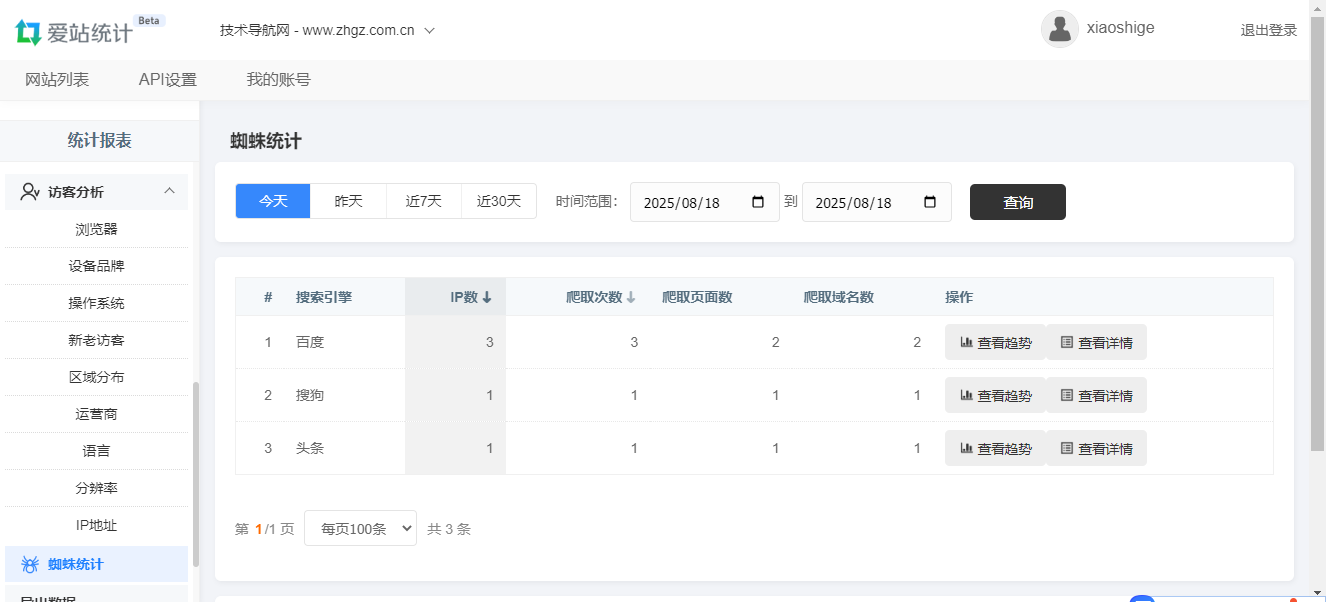1326x602 pixels.
Task: Select the 今天 time filter
Action: tap(272, 201)
